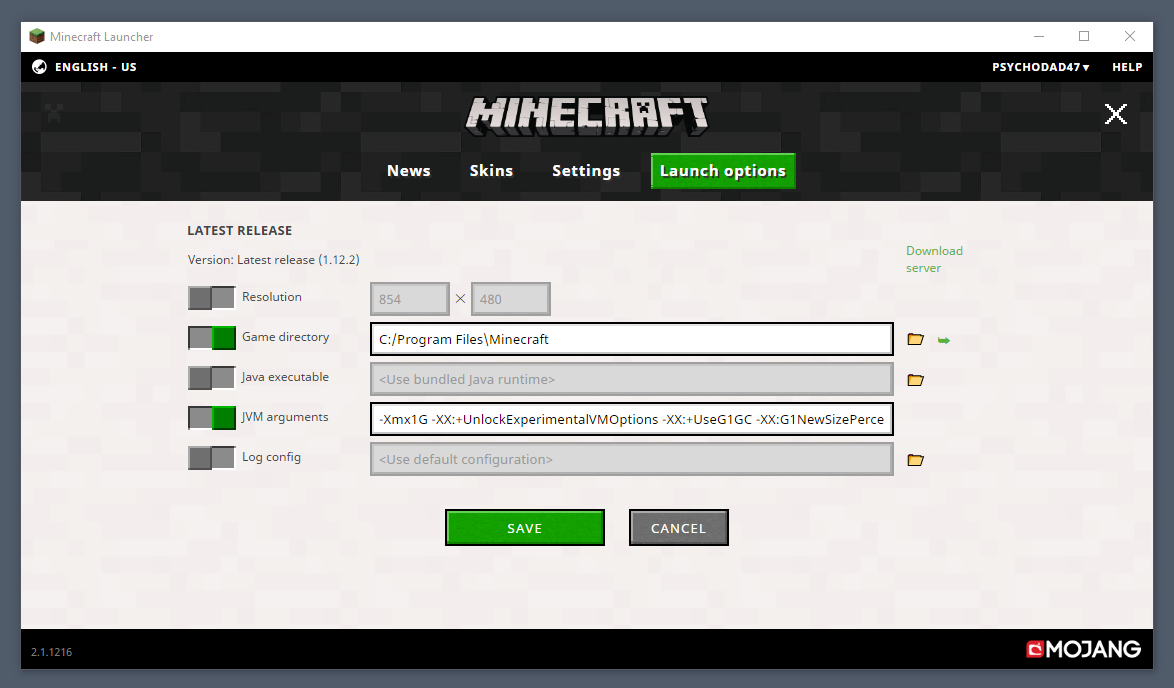The height and width of the screenshot is (688, 1174).
Task: Click the Game directory path field
Action: coord(631,339)
